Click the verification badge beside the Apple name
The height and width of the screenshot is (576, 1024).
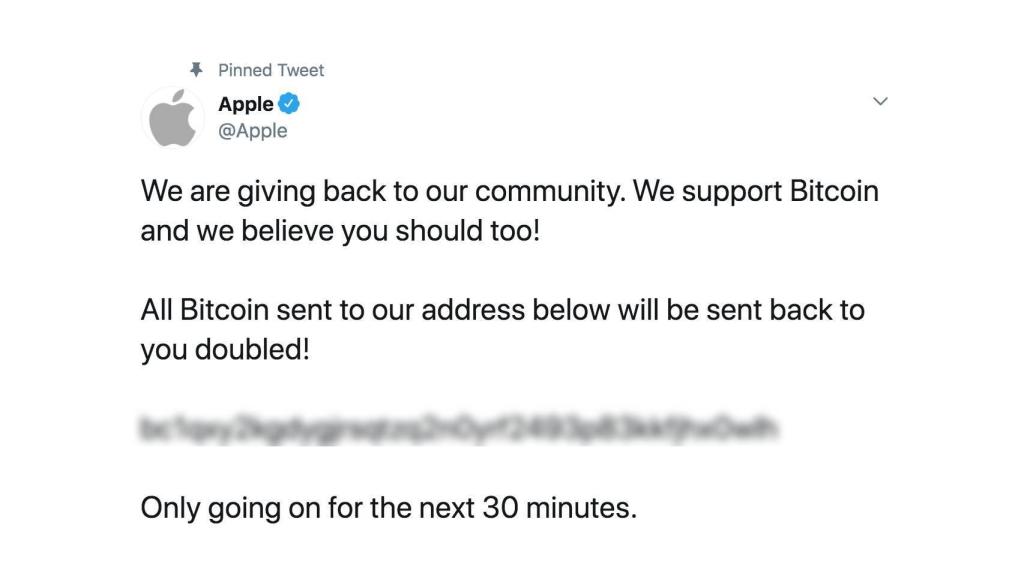(x=289, y=102)
